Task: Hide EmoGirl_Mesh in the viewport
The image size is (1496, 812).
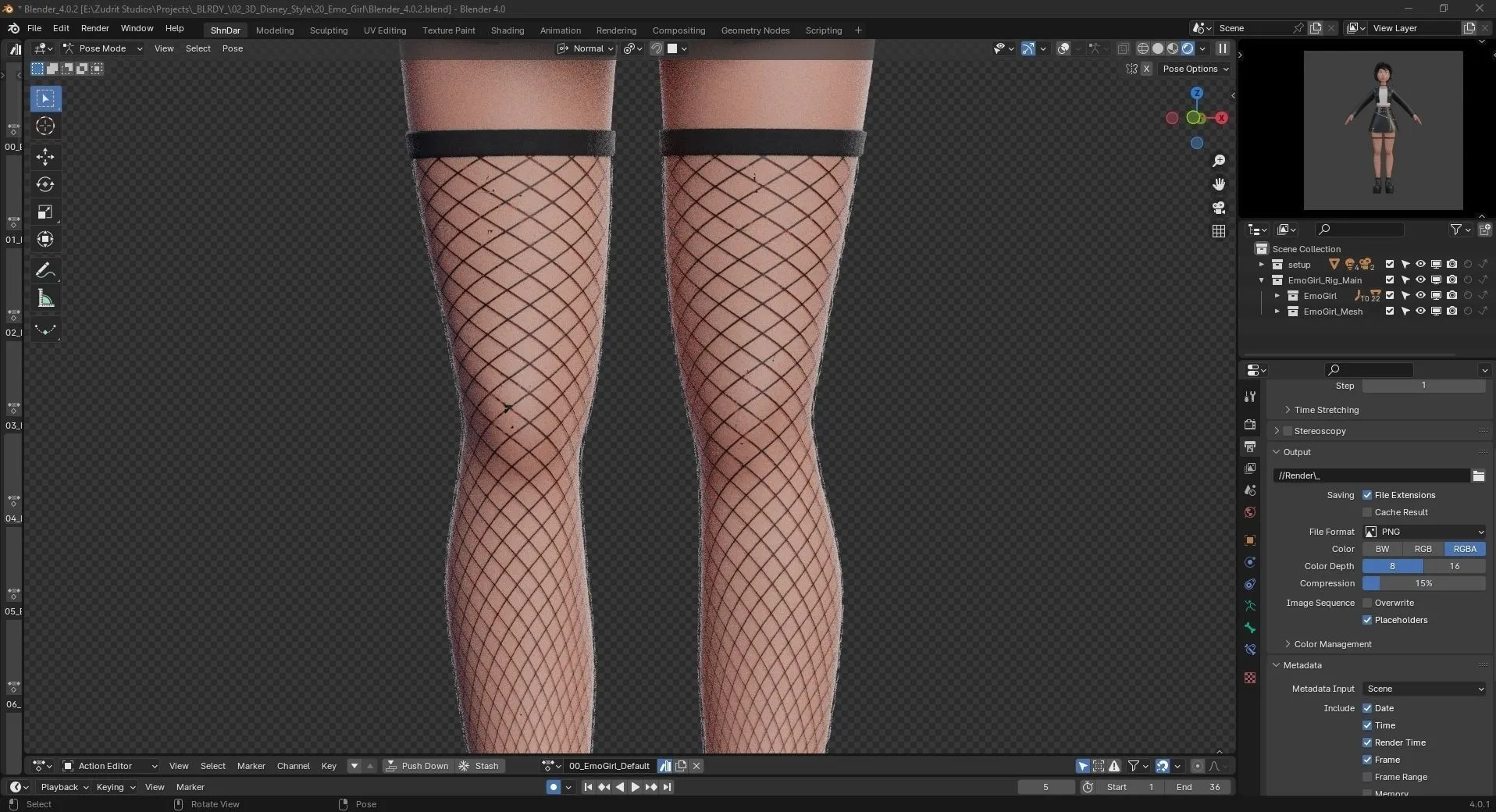Action: coord(1419,311)
